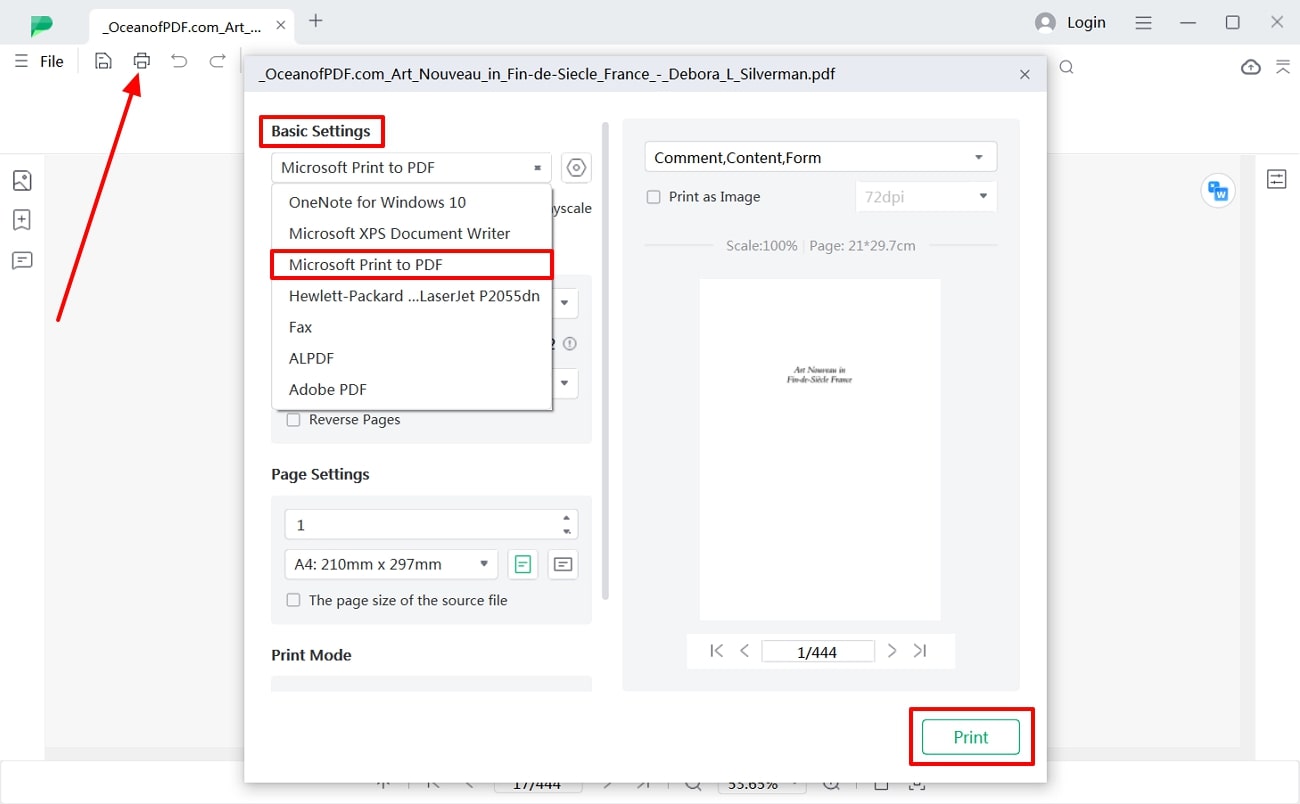
Task: Open the 72dpi resolution dropdown
Action: pyautogui.click(x=926, y=197)
